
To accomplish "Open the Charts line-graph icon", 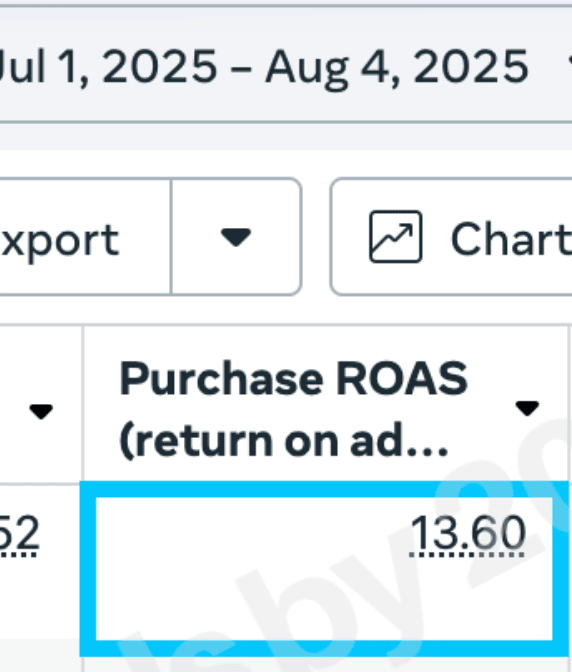I will coord(395,236).
